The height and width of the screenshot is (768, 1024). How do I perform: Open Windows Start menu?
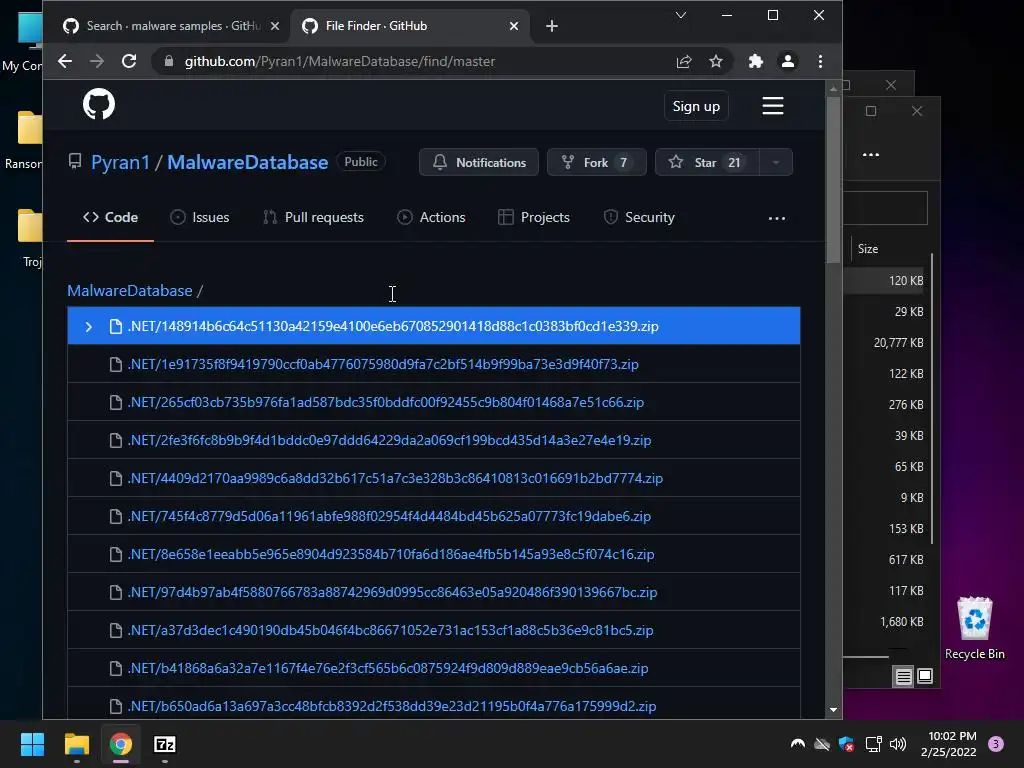(x=32, y=744)
